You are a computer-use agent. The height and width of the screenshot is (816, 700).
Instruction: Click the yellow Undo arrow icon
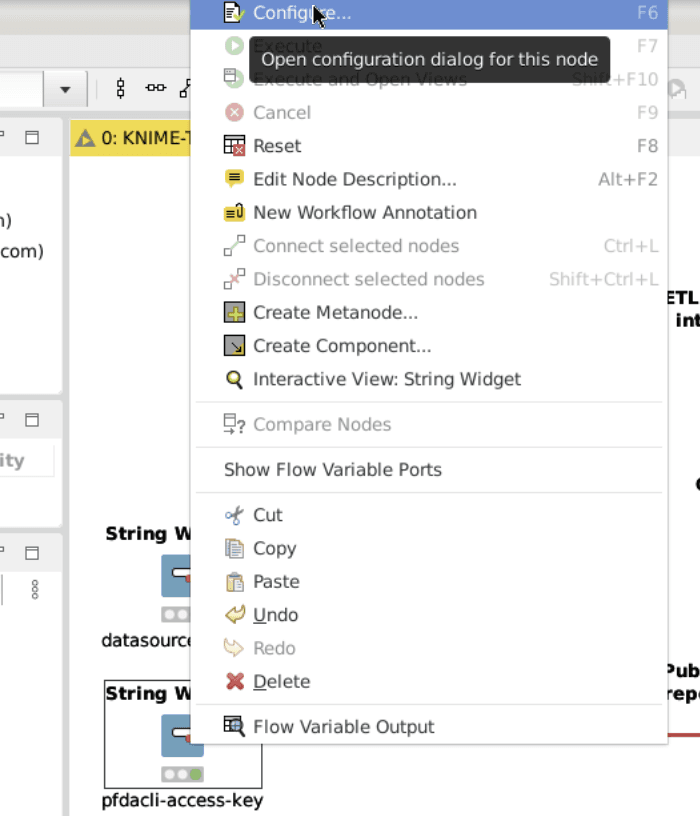tap(235, 615)
